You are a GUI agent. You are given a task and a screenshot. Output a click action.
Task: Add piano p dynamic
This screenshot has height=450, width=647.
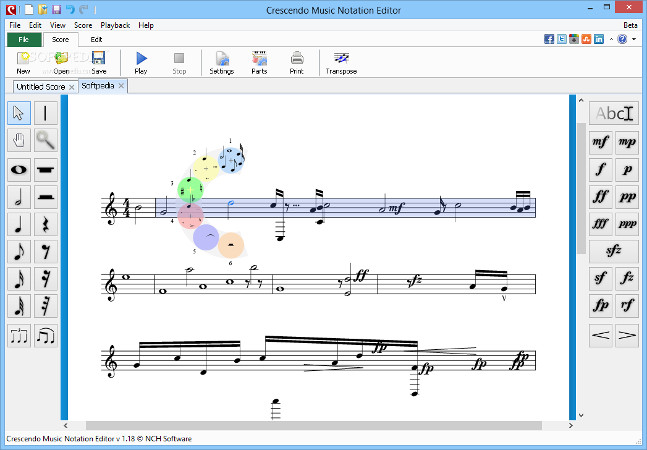(627, 170)
